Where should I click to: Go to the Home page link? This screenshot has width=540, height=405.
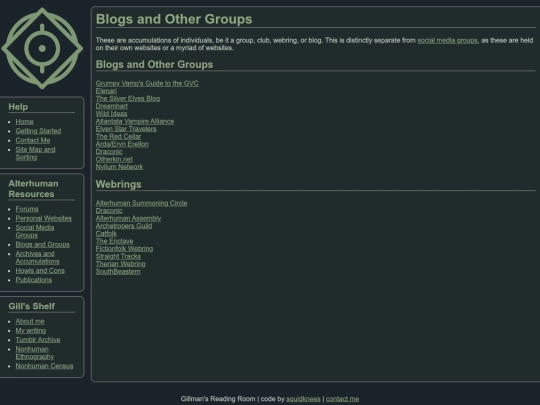coord(24,122)
